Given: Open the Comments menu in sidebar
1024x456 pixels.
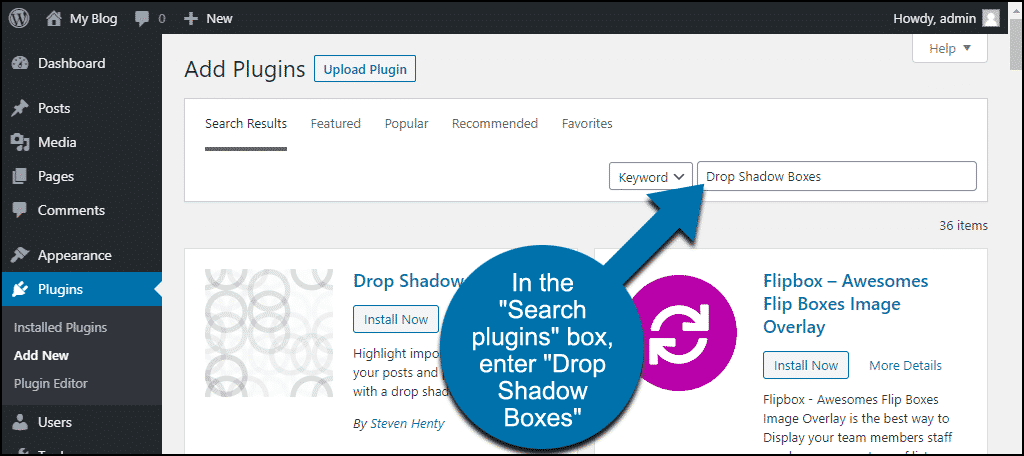Looking at the screenshot, I should pyautogui.click(x=81, y=210).
